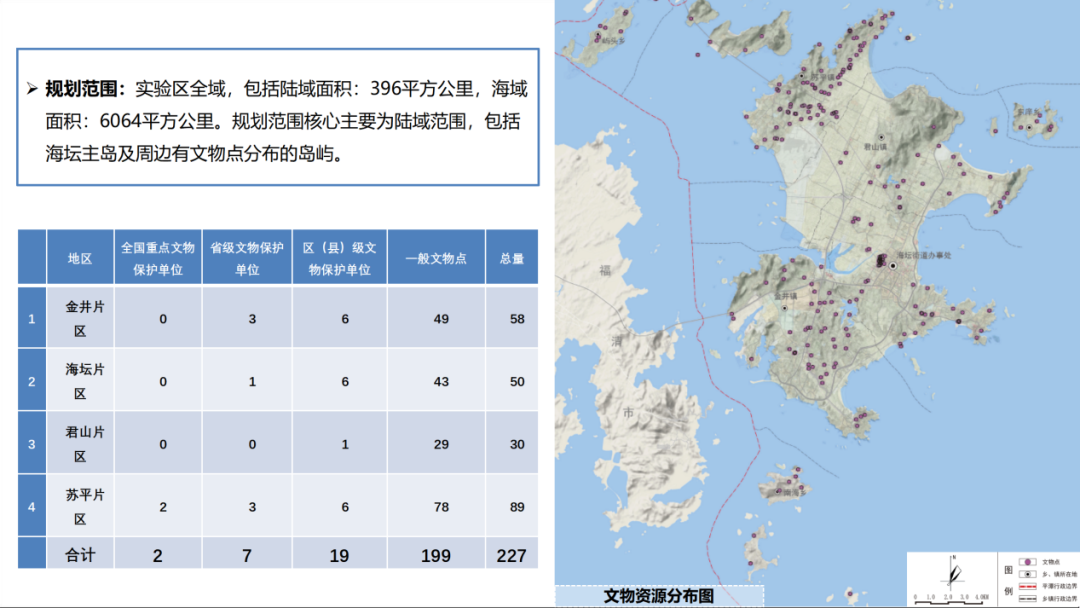Image resolution: width=1080 pixels, height=608 pixels.
Task: Click the 乡、镇所在地 legend symbol
Action: (x=1028, y=574)
